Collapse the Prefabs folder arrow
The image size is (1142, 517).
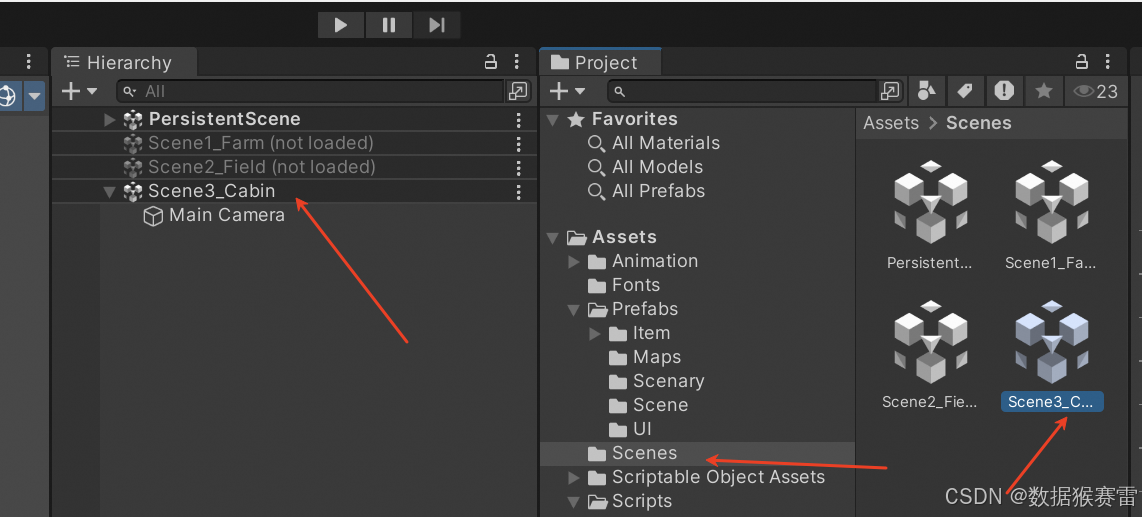point(574,309)
